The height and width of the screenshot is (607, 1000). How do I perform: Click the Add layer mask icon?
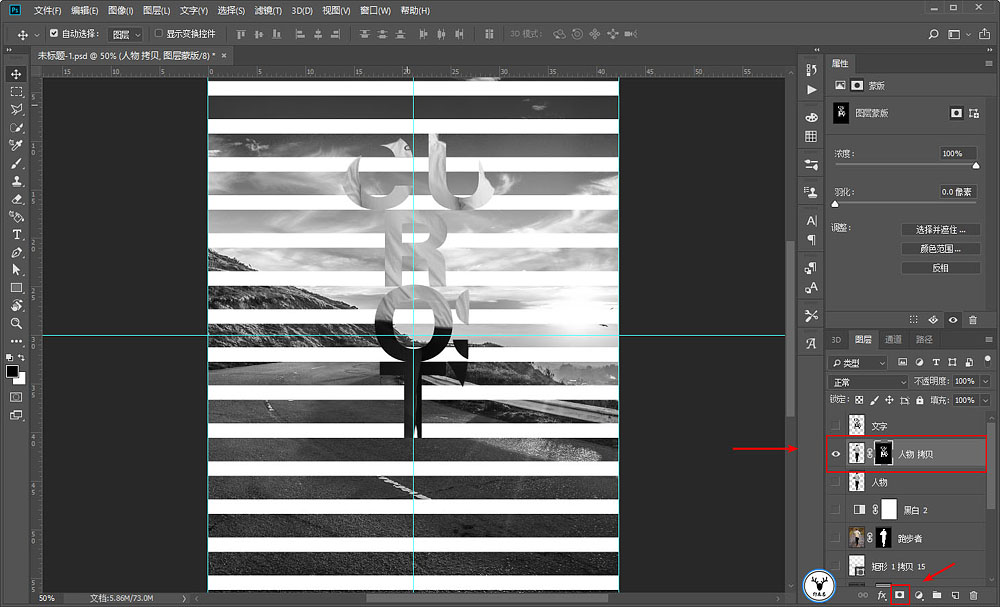coord(900,595)
